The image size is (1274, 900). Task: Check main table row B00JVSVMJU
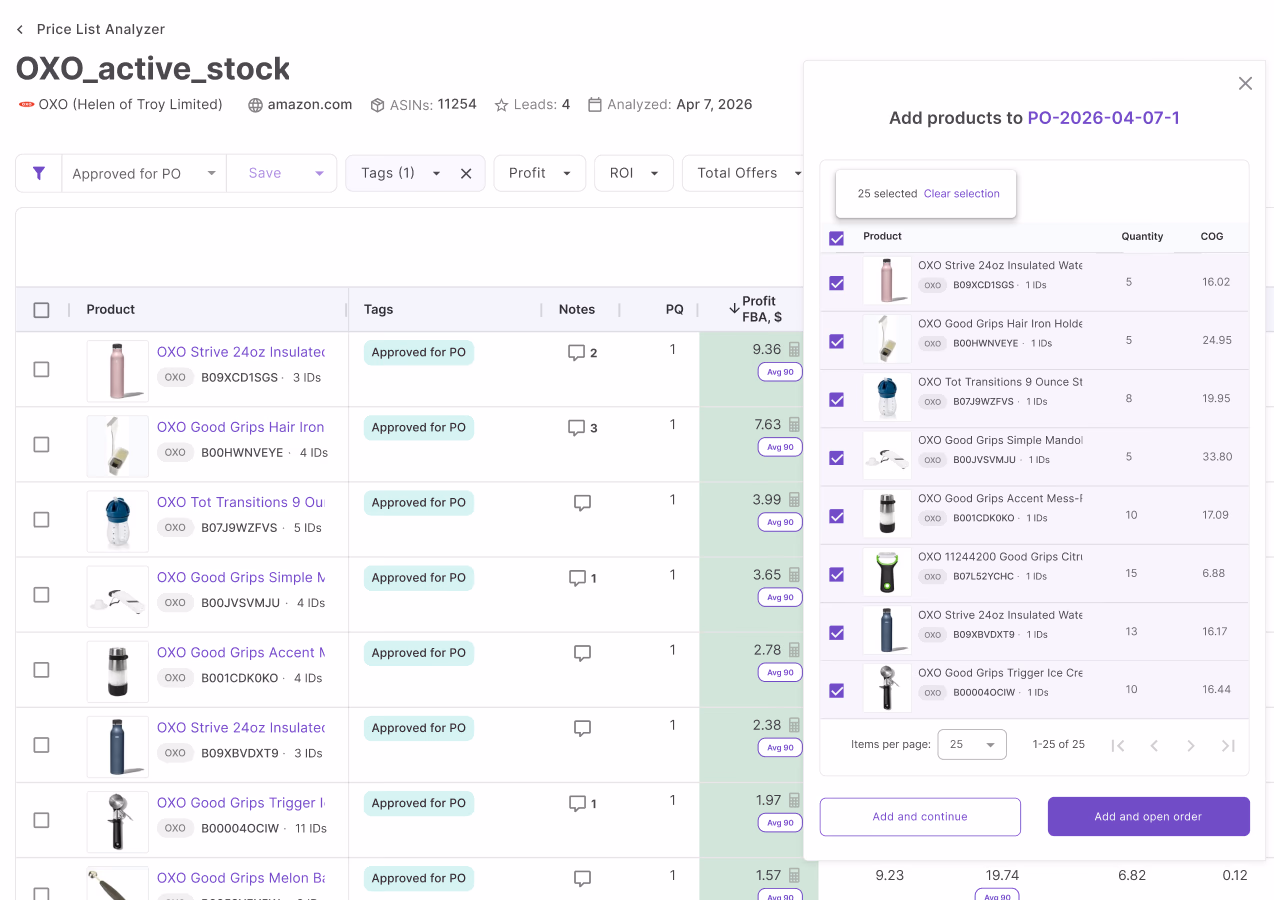coord(41,594)
